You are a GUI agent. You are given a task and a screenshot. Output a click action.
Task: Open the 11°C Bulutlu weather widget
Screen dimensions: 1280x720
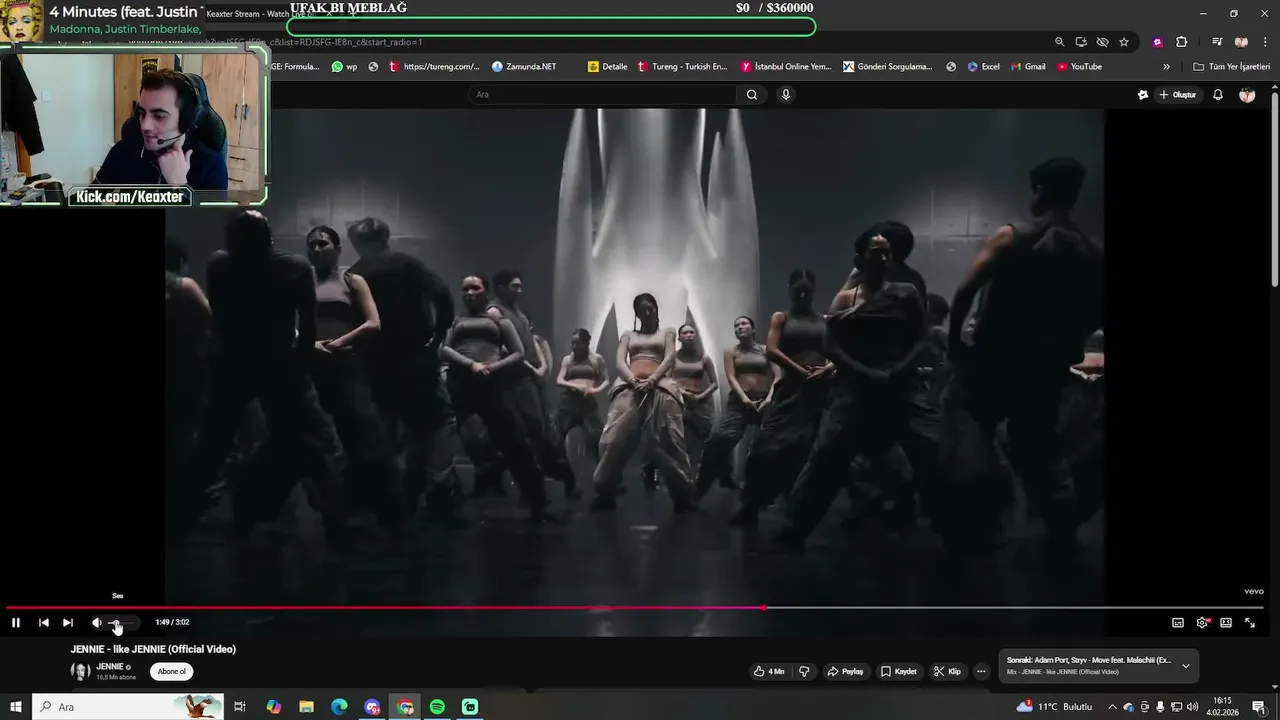pos(1055,707)
